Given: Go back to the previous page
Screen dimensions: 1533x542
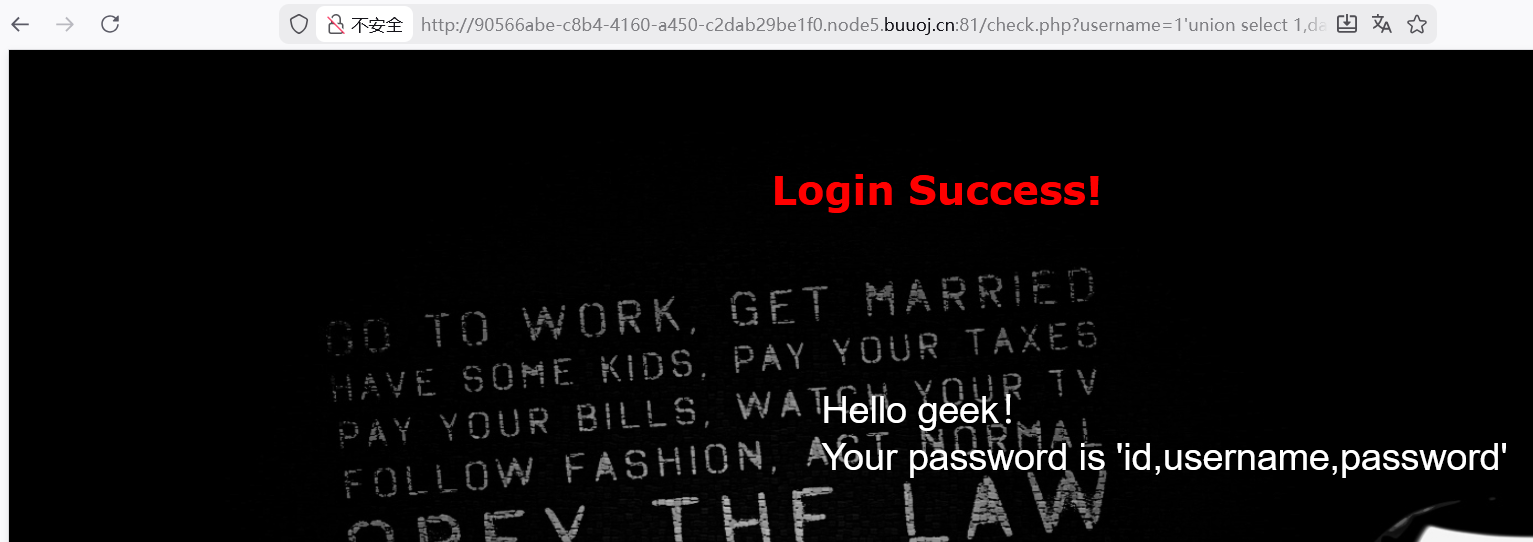Looking at the screenshot, I should point(20,24).
